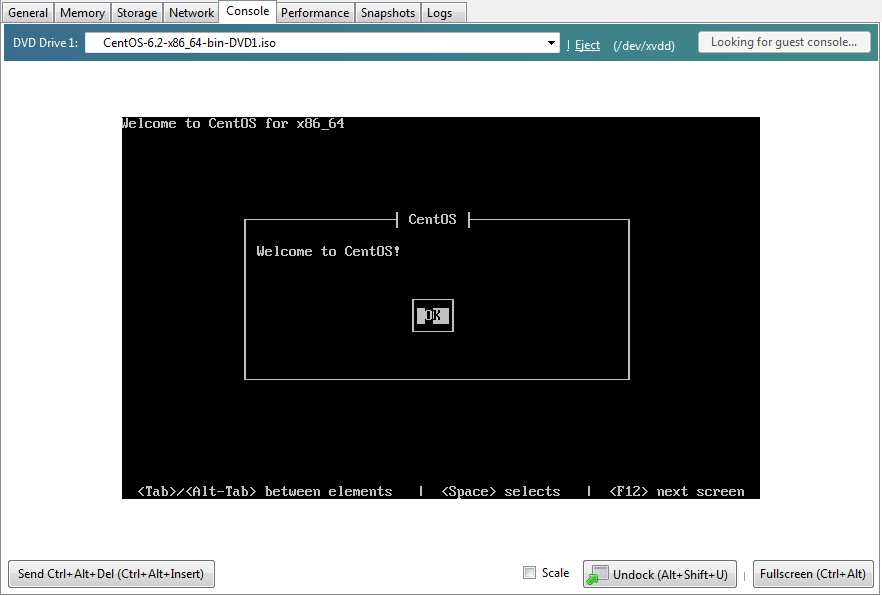Screen dimensions: 882x596
Task: Open the DVD Drive 1 ISO dropdown
Action: pos(322,43)
